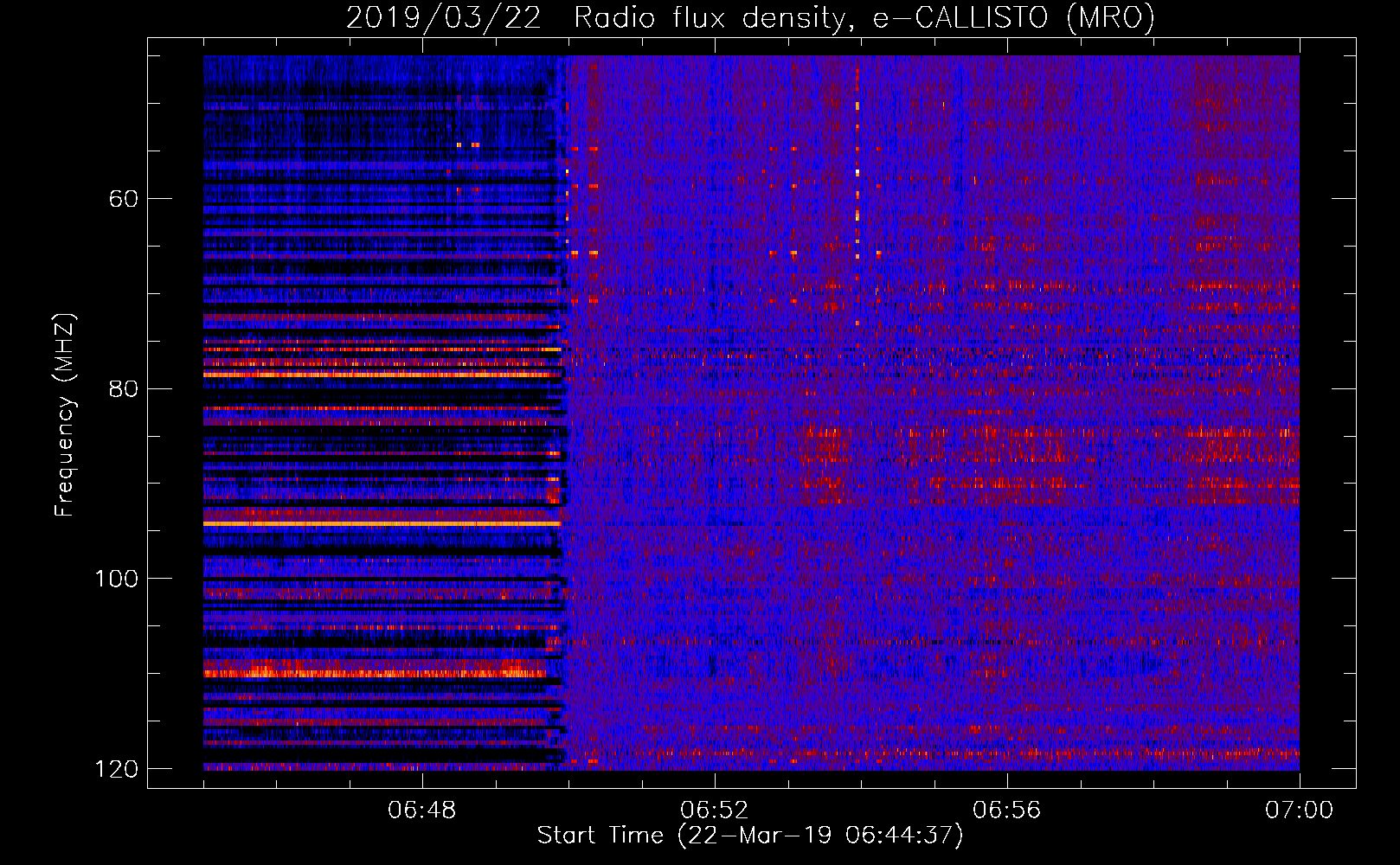Screen dimensions: 1400x865
Task: Click the 'Start Time (22-Mar-19 06:44:37)' label
Action: [750, 836]
